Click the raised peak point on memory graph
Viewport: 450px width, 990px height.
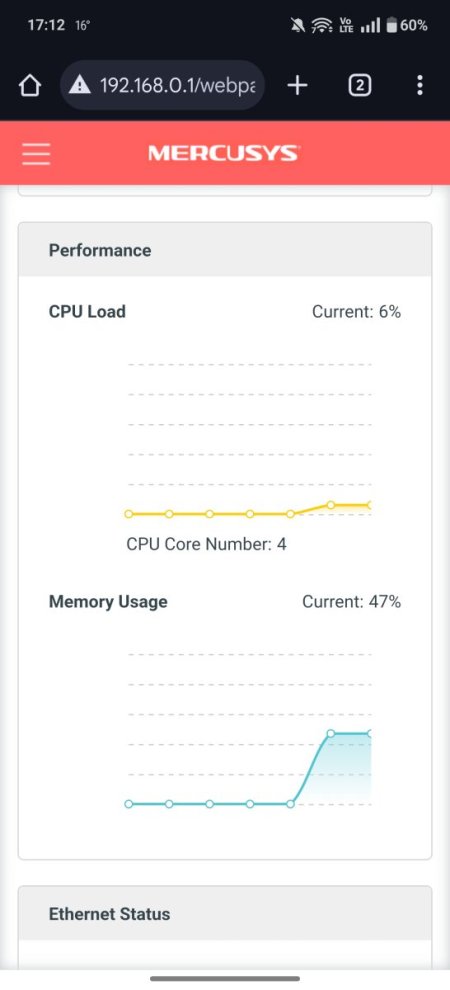tap(330, 733)
